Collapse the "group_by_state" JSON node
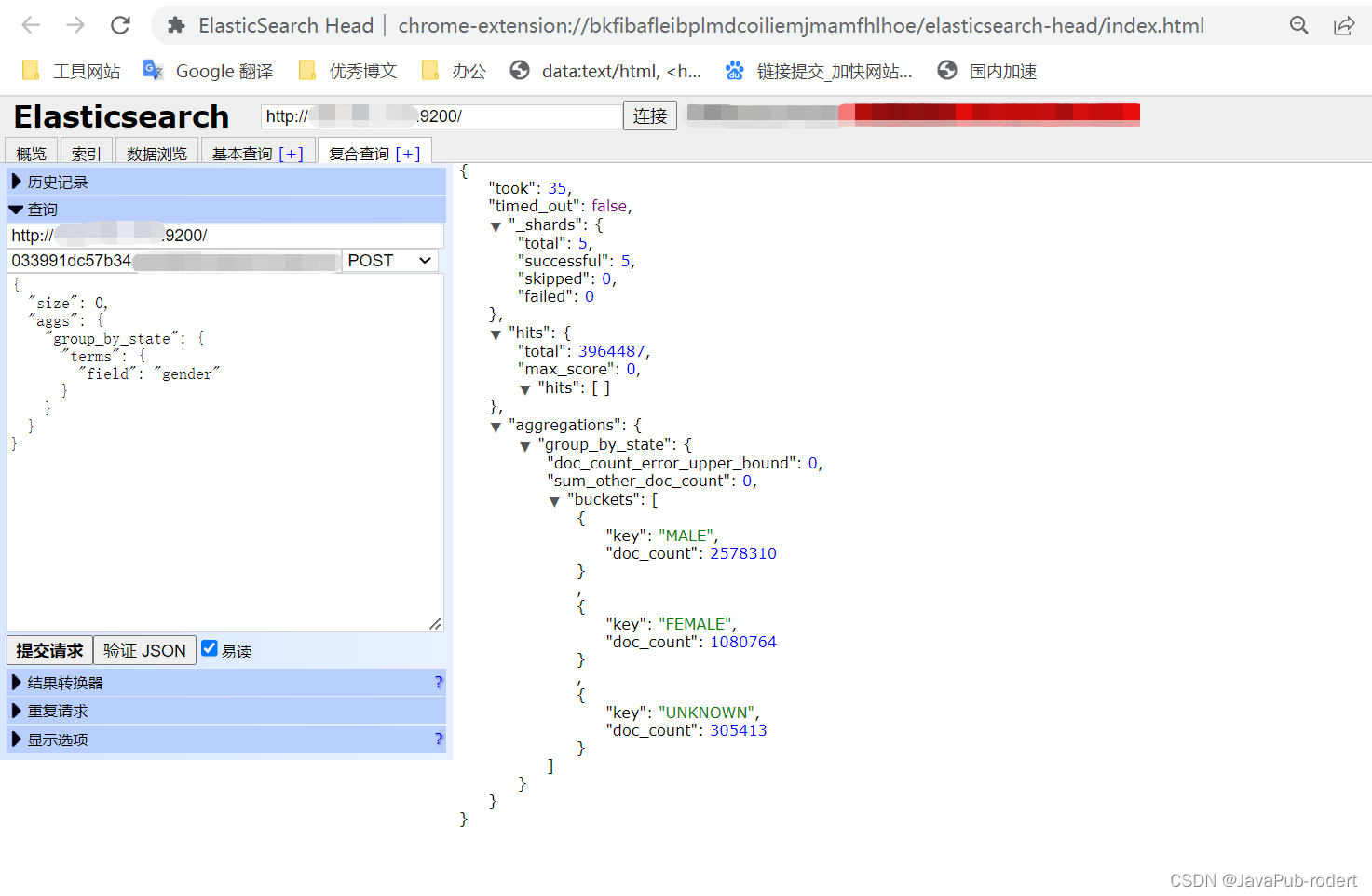 525,446
